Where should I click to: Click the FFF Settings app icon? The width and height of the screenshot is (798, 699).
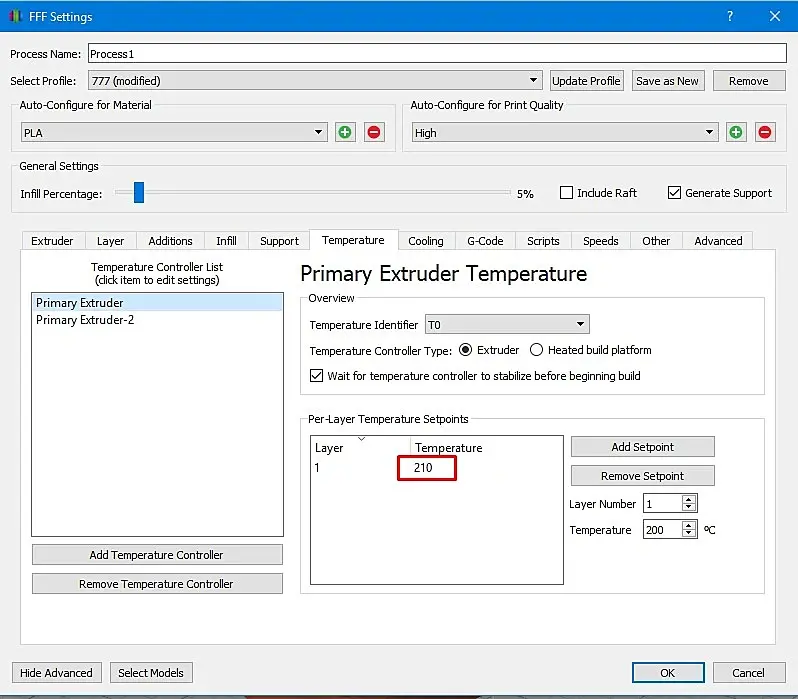coord(15,16)
